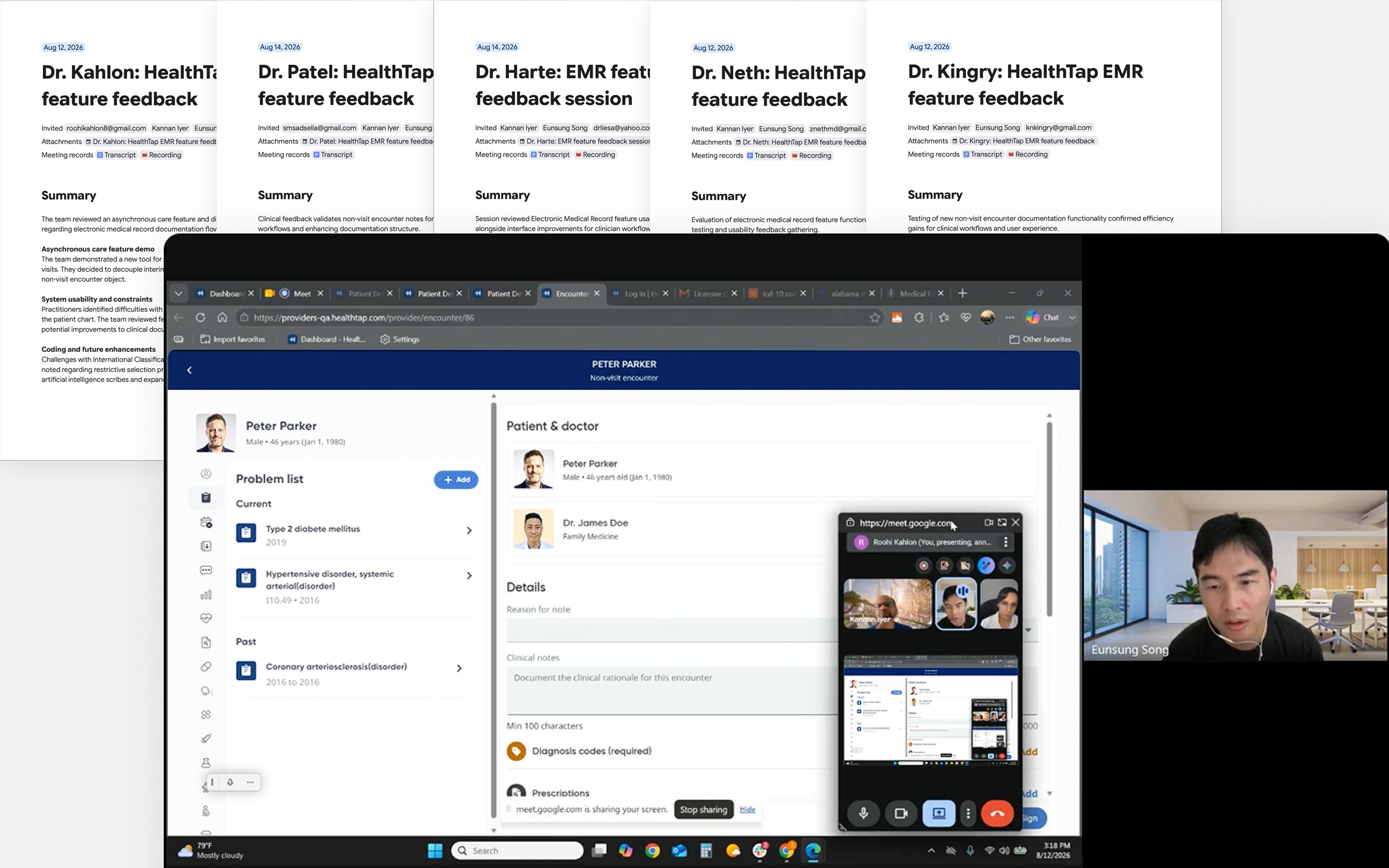Toggle the Meet present-screen button
The image size is (1389, 868).
[x=939, y=813]
